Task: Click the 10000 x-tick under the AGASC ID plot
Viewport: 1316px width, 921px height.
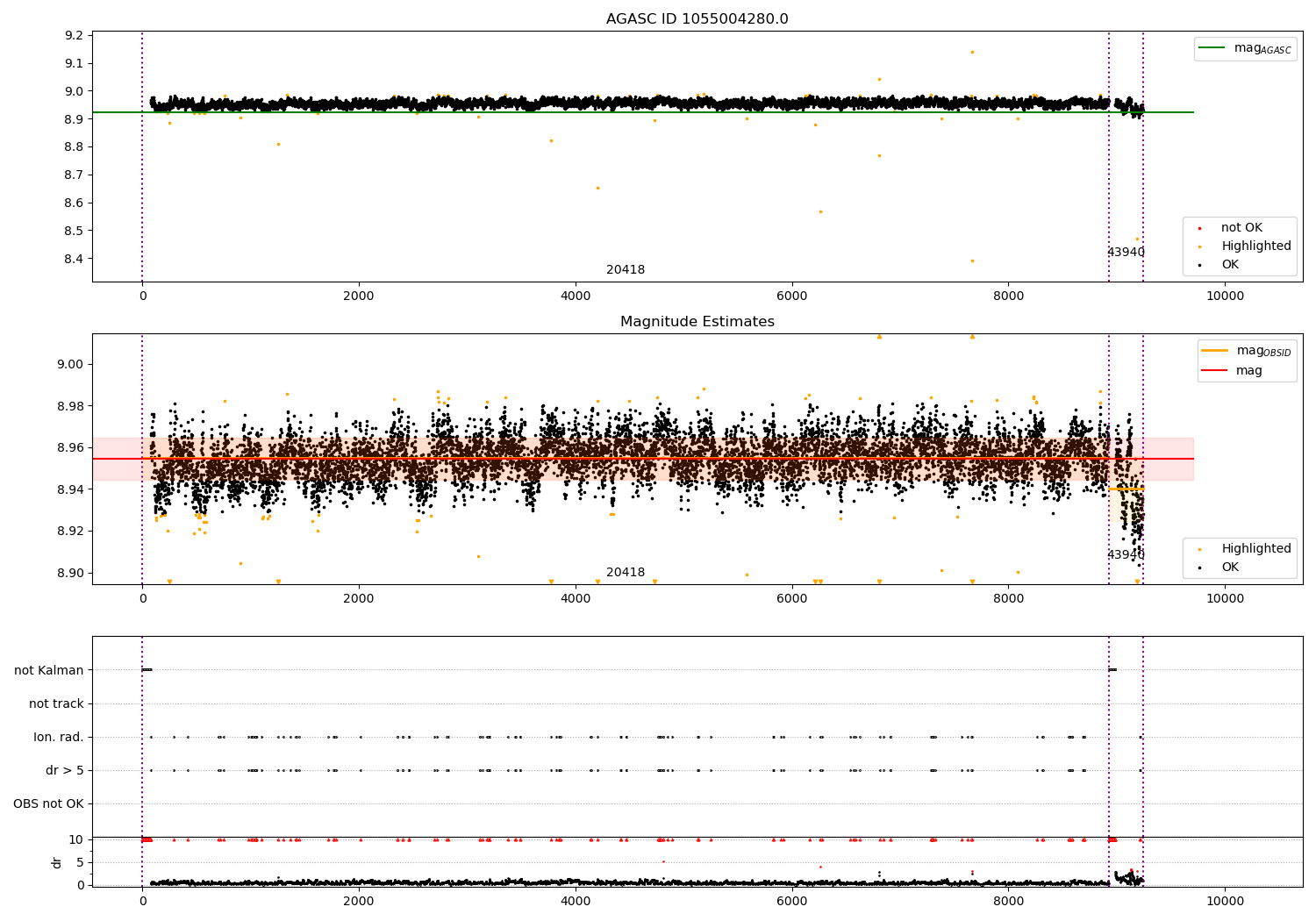Action: [1225, 296]
